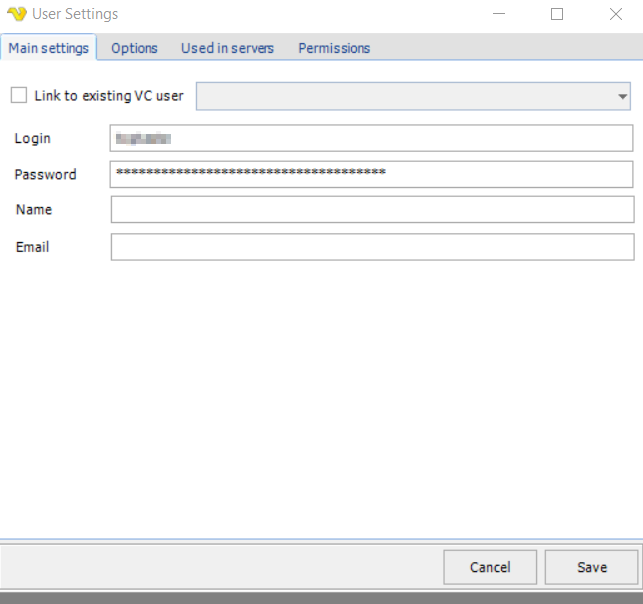Close the User Settings dialog
Image resolution: width=643 pixels, height=604 pixels.
(x=616, y=14)
